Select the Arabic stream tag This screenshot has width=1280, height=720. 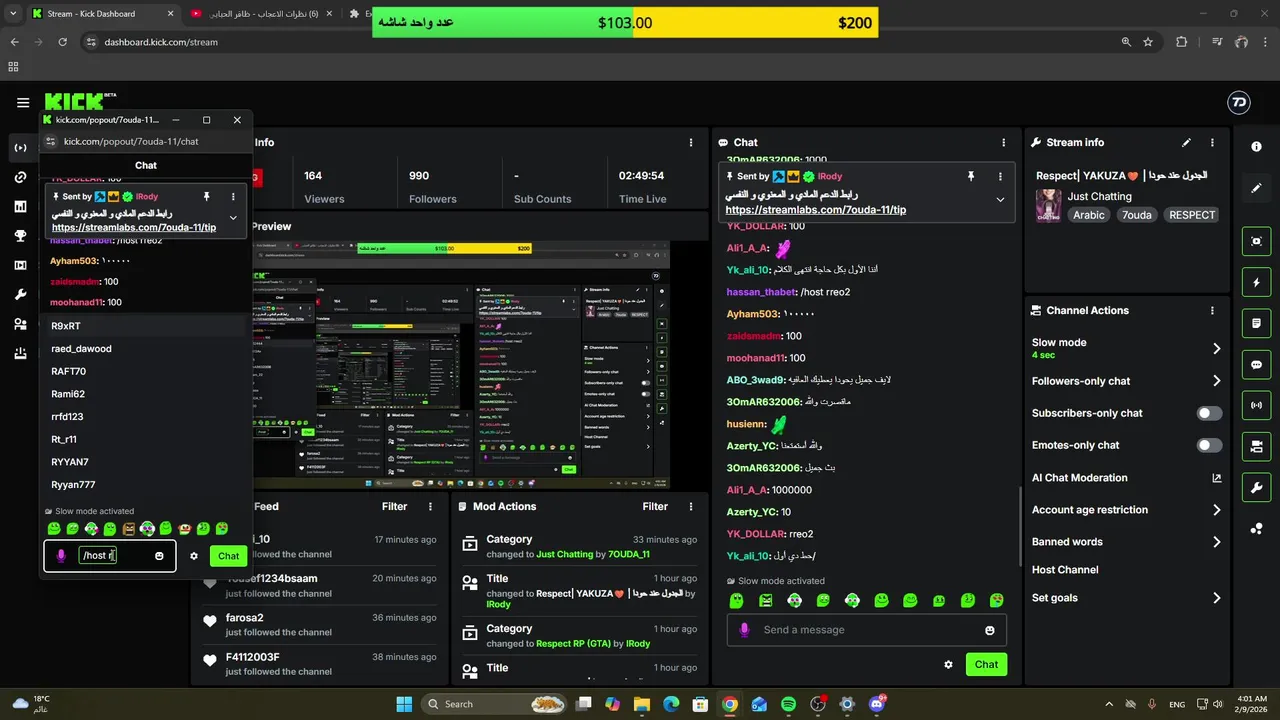[1089, 215]
